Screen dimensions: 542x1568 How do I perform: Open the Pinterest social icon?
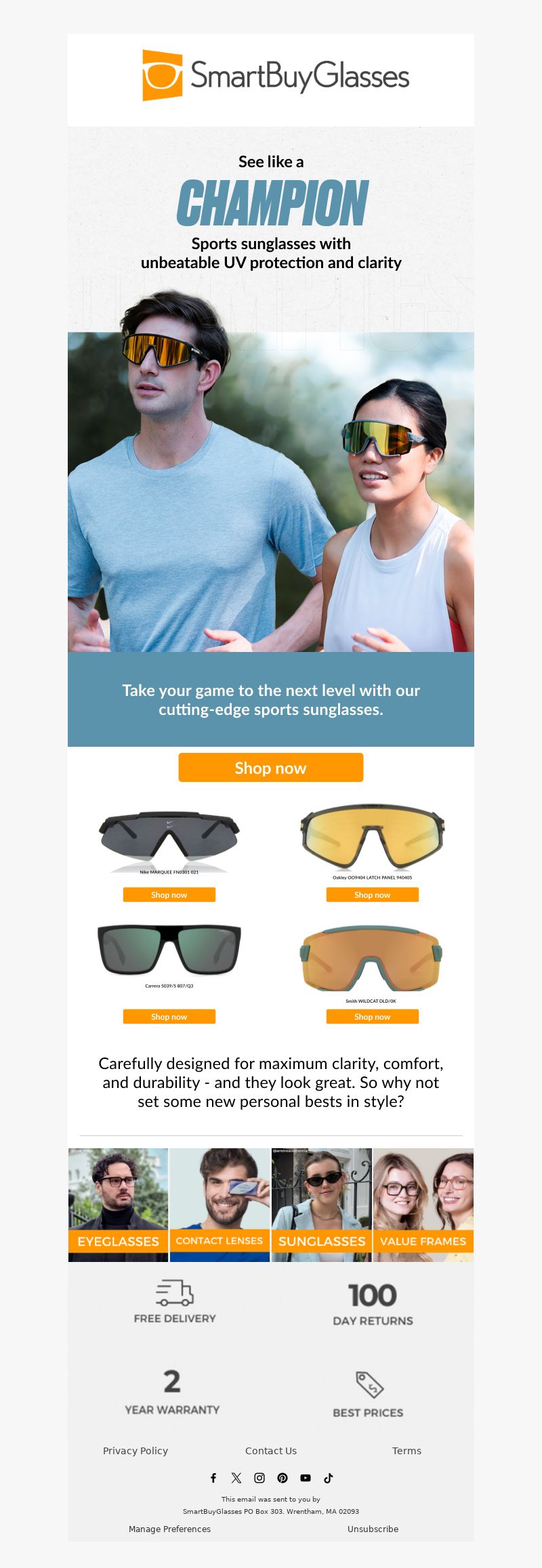pyautogui.click(x=283, y=1478)
